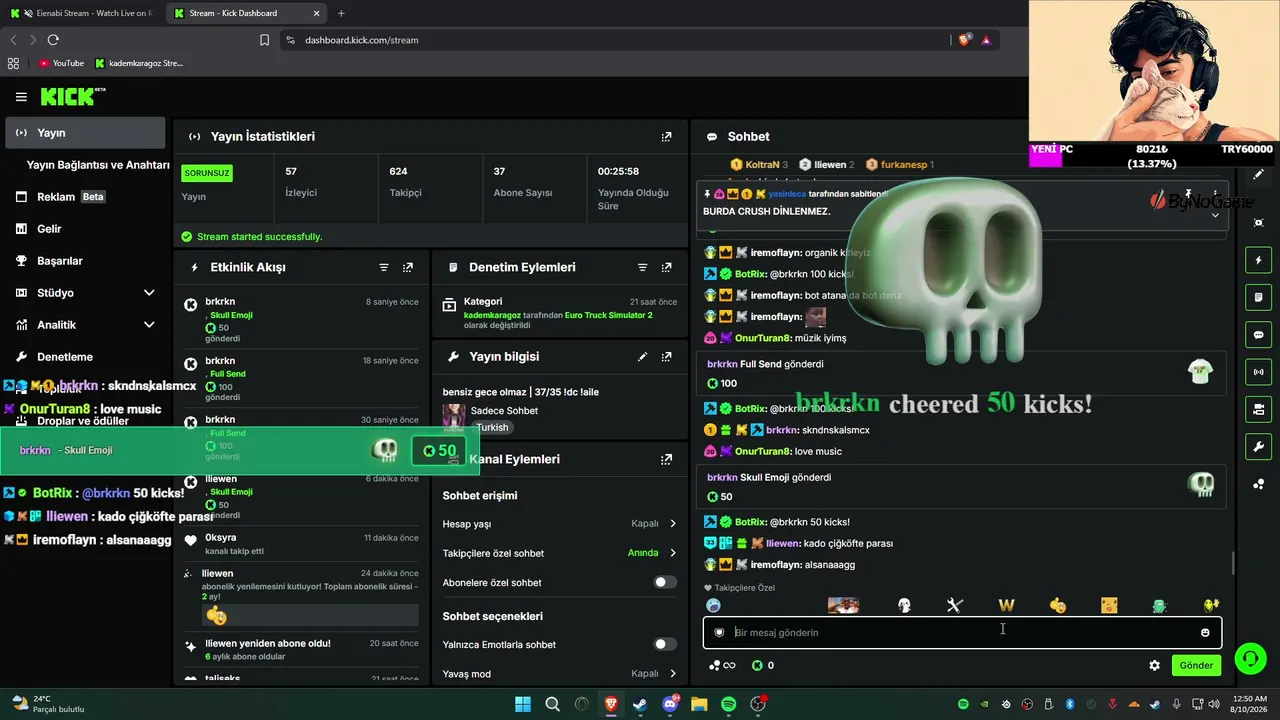This screenshot has width=1280, height=720.
Task: Click the chat panel scrollbar
Action: point(1232,563)
